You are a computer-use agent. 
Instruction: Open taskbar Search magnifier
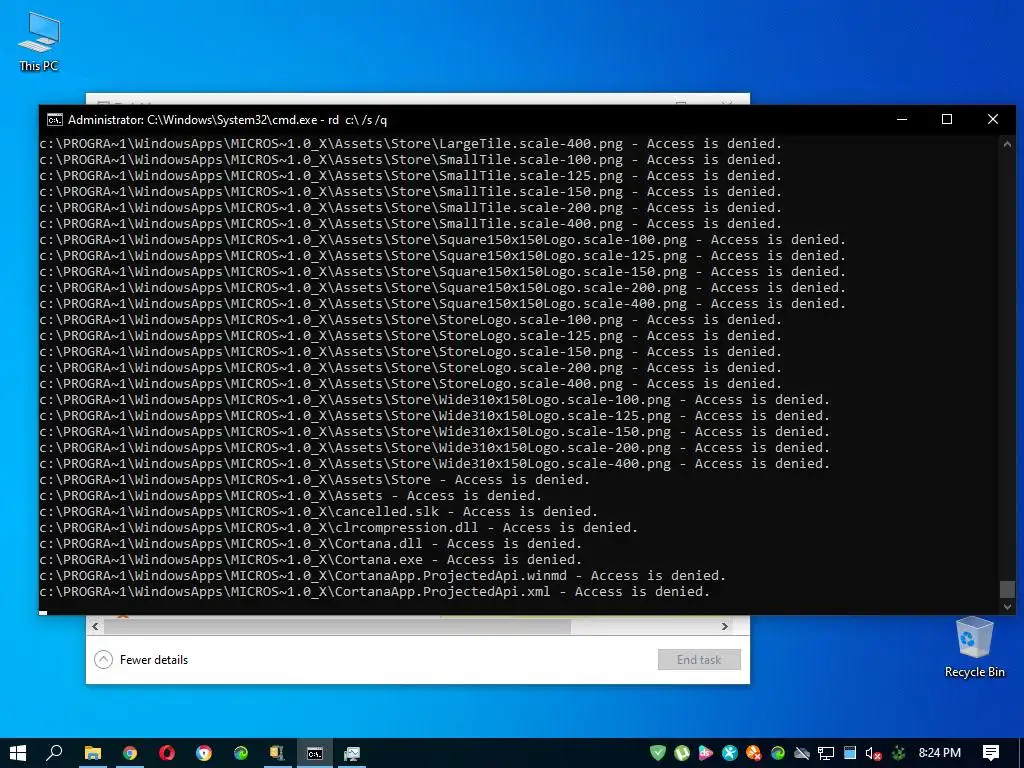pyautogui.click(x=54, y=753)
